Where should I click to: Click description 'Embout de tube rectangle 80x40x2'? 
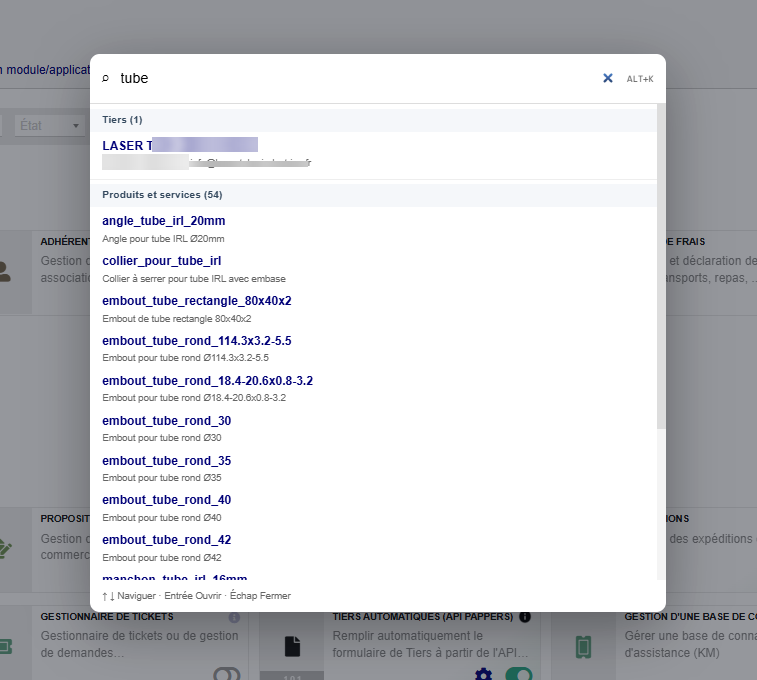click(177, 319)
